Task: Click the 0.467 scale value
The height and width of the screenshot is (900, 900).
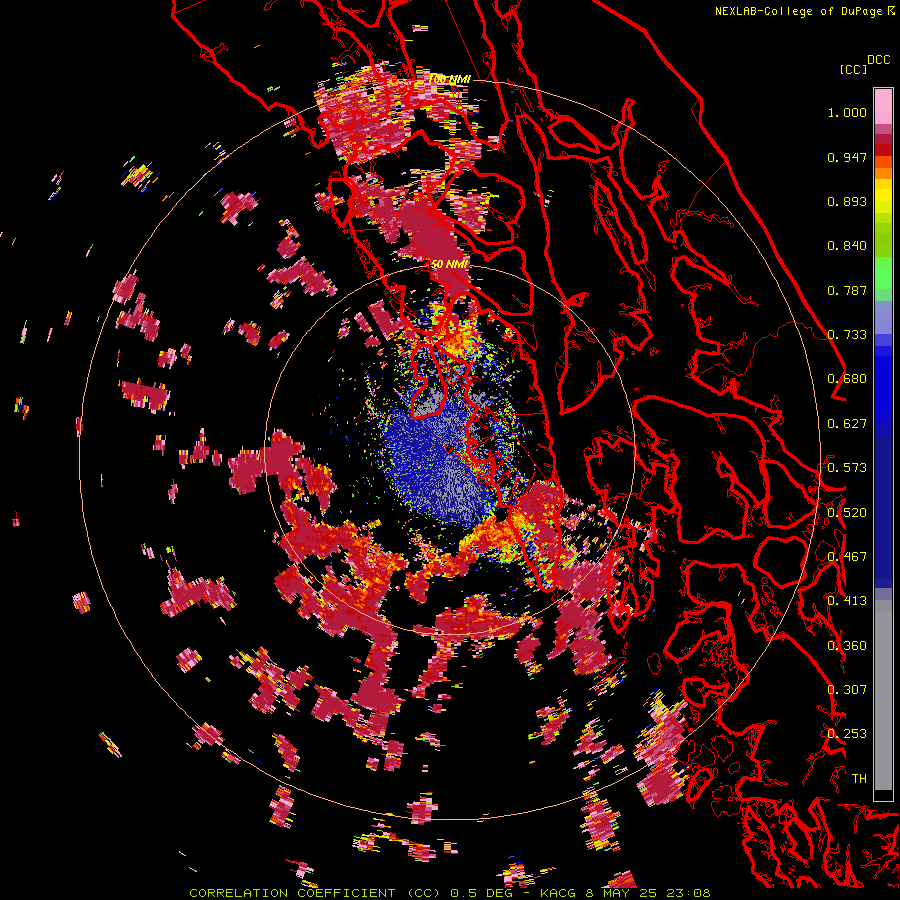Action: (x=847, y=557)
